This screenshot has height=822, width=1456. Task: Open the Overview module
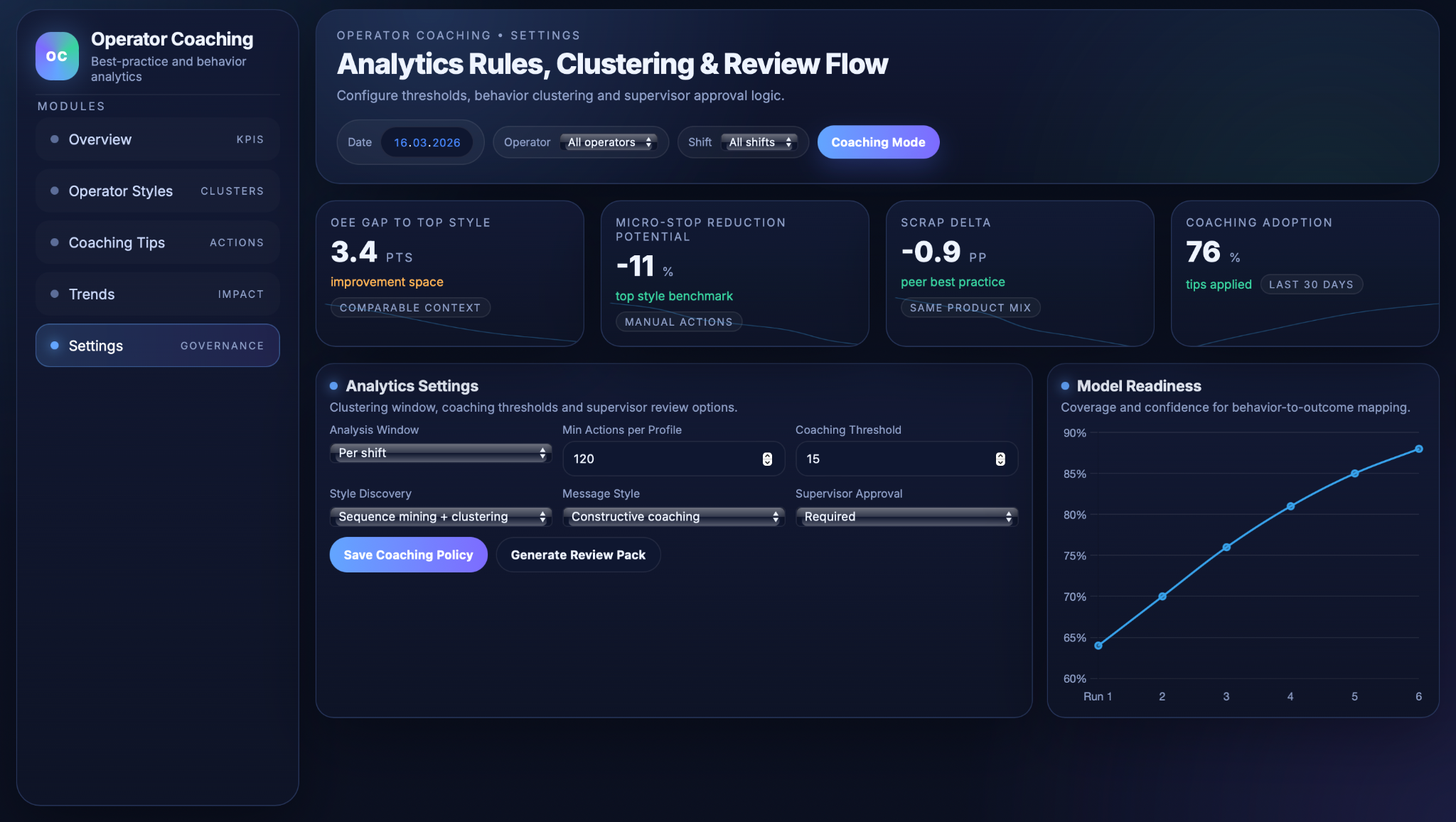click(x=157, y=139)
